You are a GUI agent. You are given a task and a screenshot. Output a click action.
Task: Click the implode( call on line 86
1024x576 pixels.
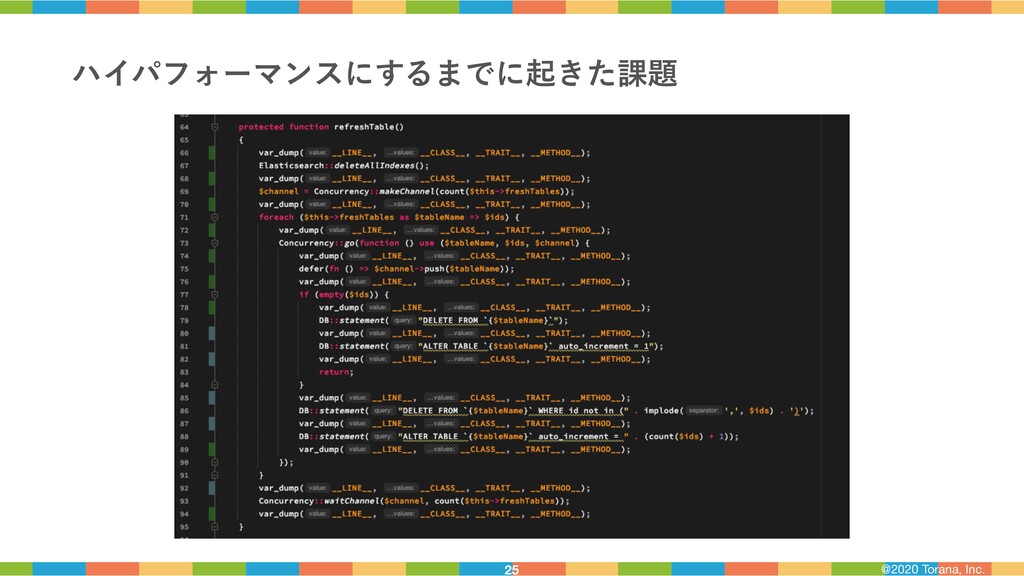click(x=663, y=411)
